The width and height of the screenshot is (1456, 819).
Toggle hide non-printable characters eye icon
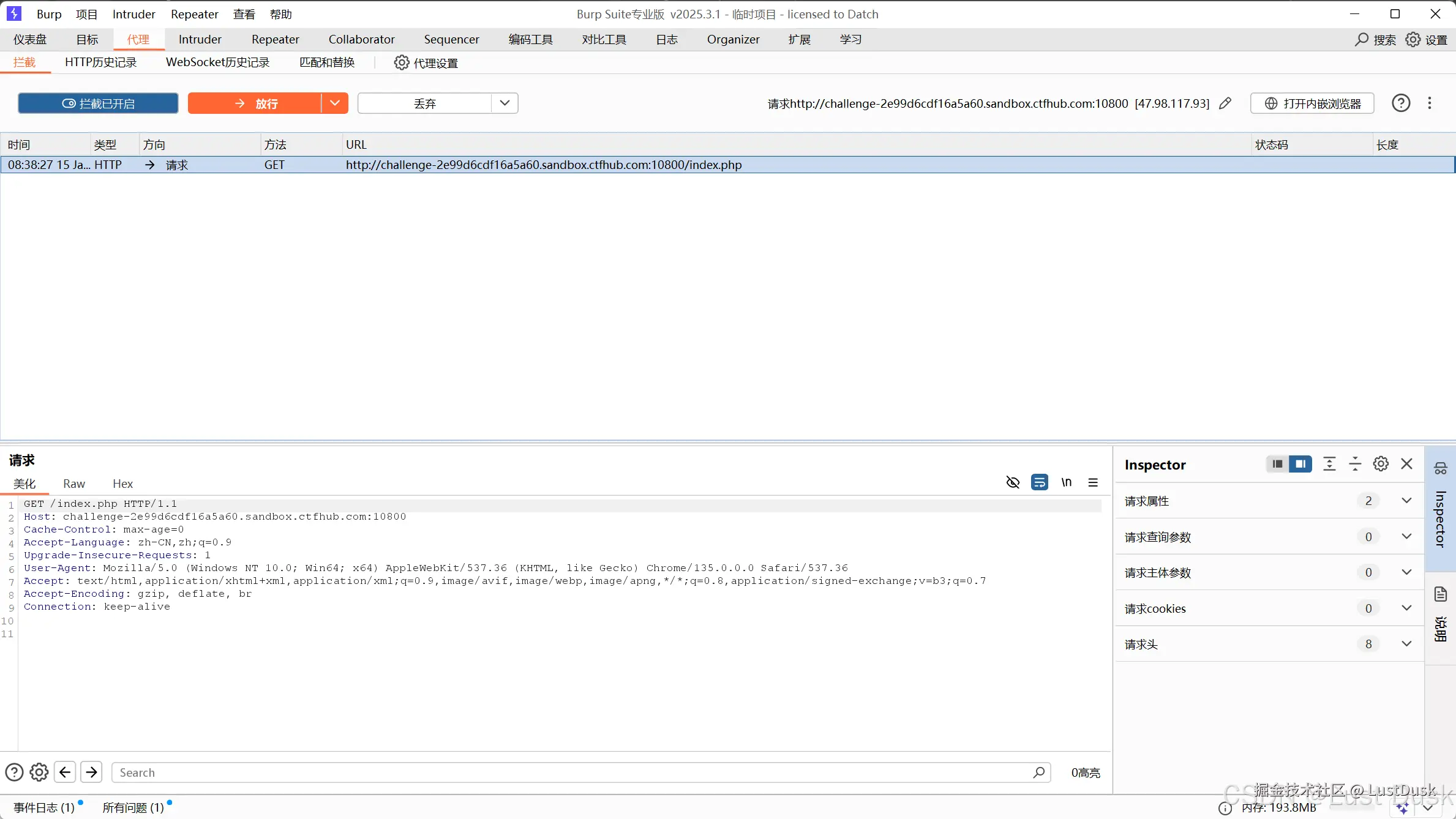1013,483
